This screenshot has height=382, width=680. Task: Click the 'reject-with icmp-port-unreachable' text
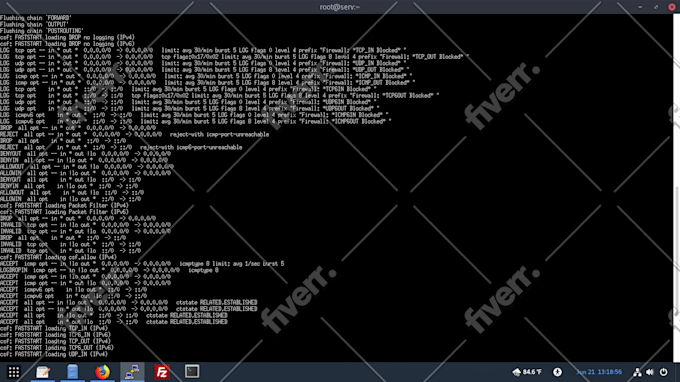[219, 134]
